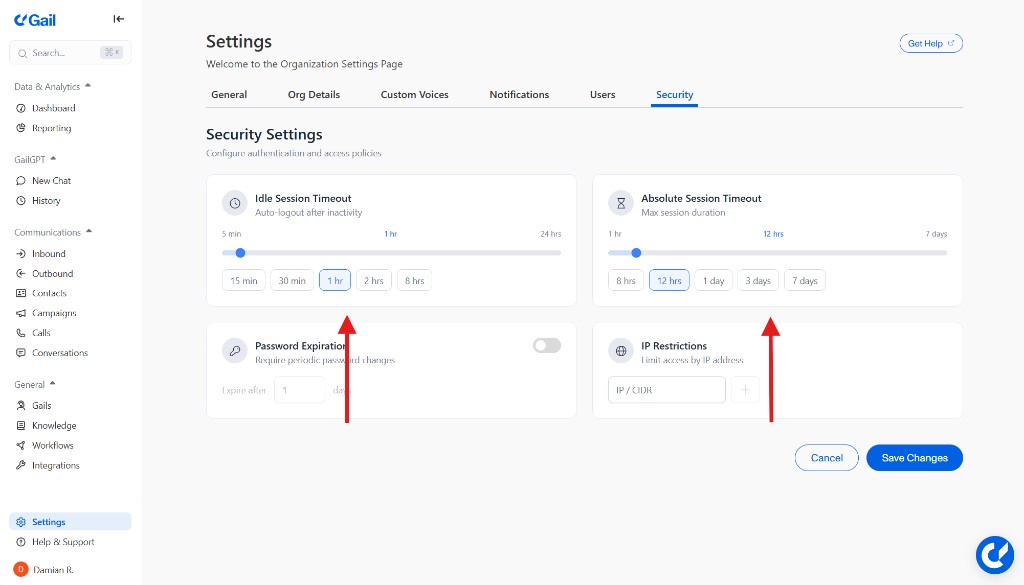Viewport: 1024px width, 585px height.
Task: Click the Save Changes button
Action: click(x=914, y=458)
